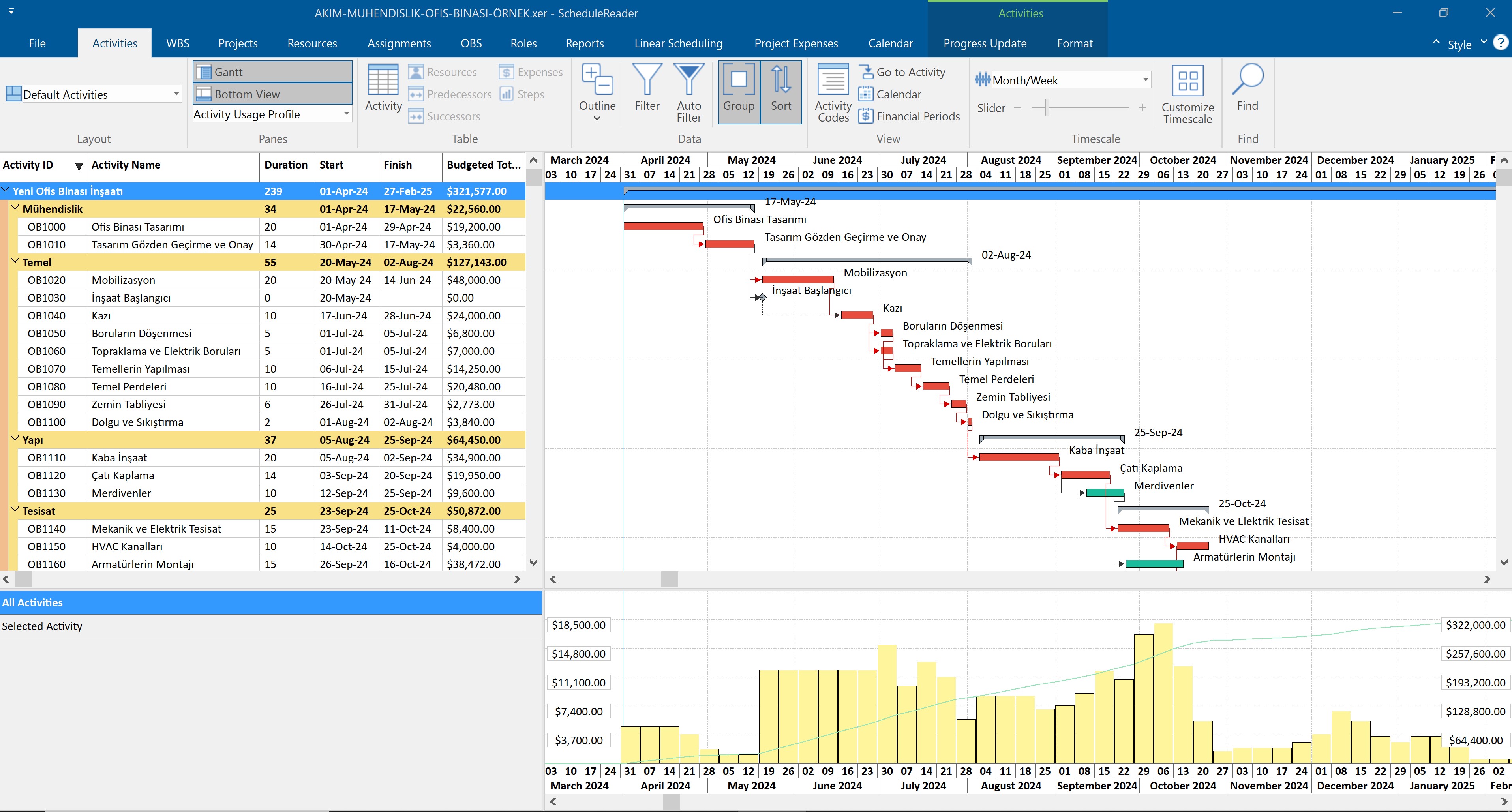The image size is (1512, 812).
Task: Switch to the Resources tab
Action: [311, 43]
